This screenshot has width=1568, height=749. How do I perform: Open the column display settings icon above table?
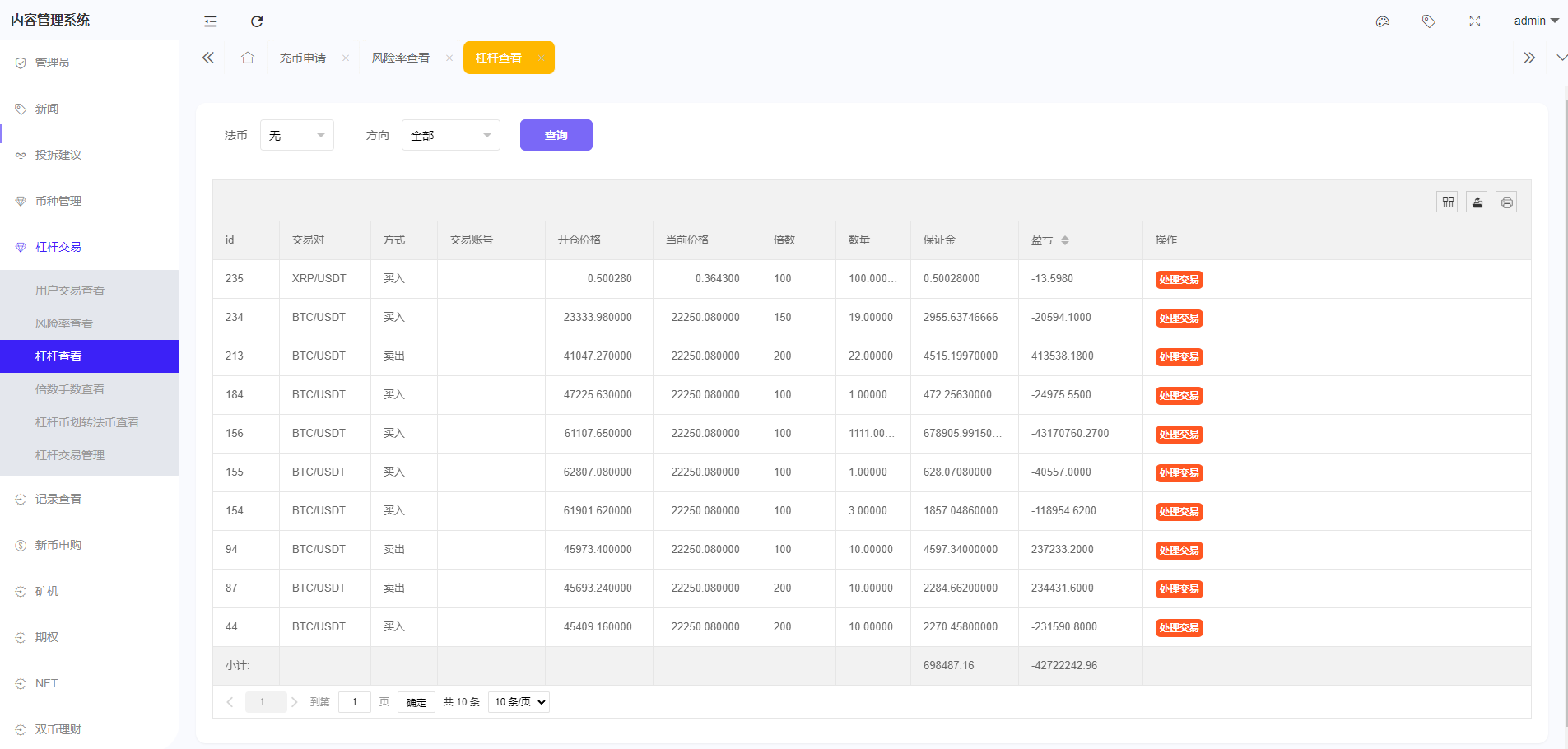[1448, 202]
